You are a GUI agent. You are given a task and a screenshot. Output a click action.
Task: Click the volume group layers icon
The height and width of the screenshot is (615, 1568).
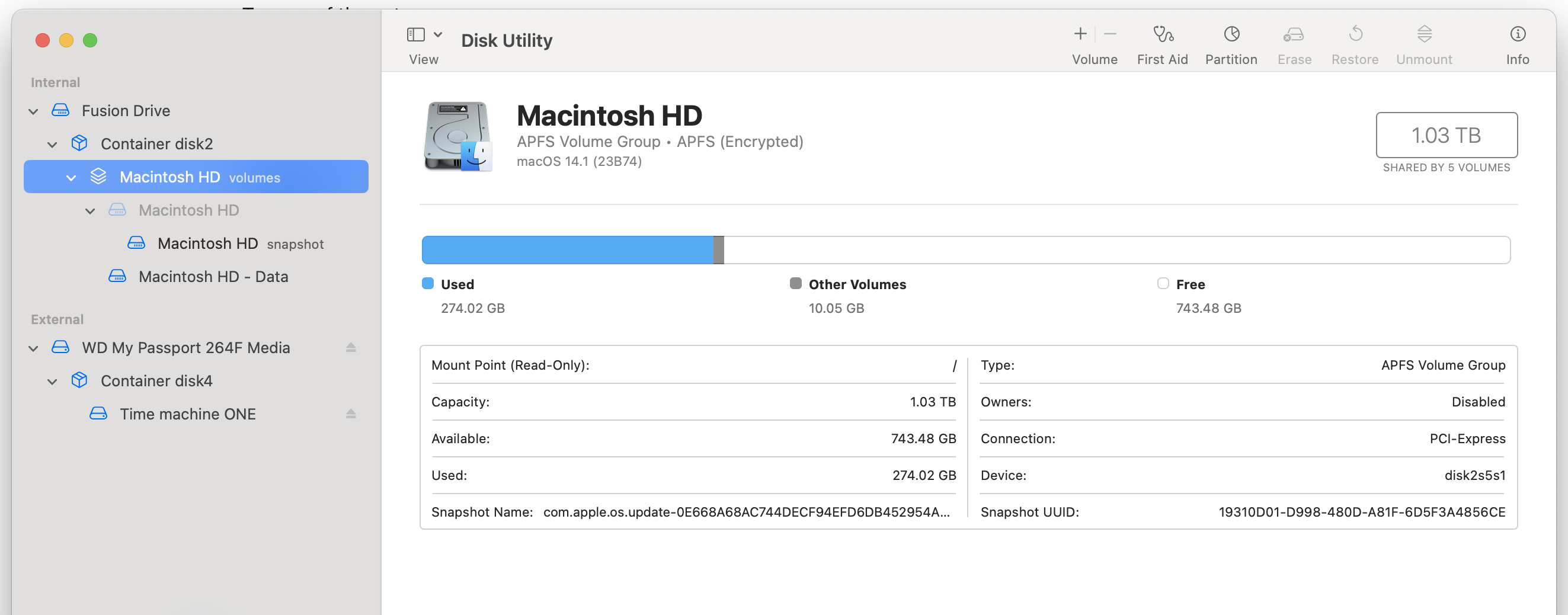[x=98, y=177]
